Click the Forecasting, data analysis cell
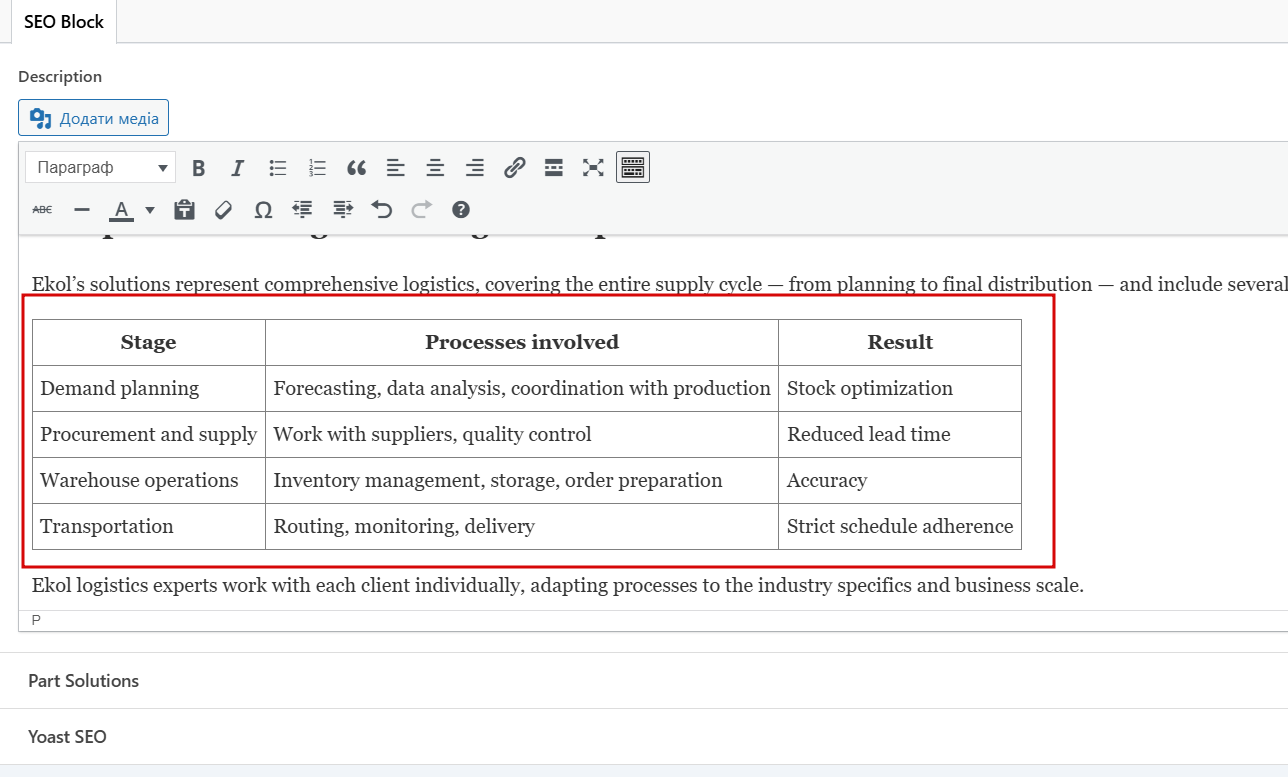 point(522,389)
